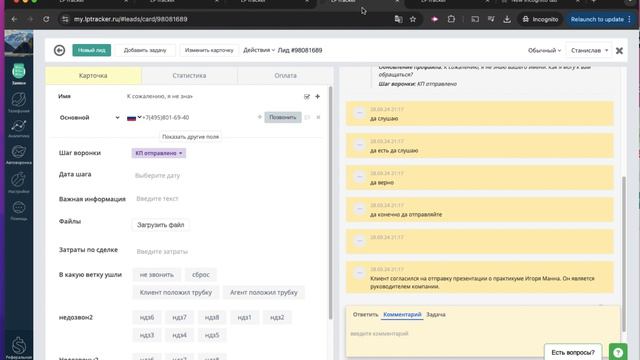Screen dimensions: 640x360
Task: Select the Комментарий tab
Action: tap(402, 315)
